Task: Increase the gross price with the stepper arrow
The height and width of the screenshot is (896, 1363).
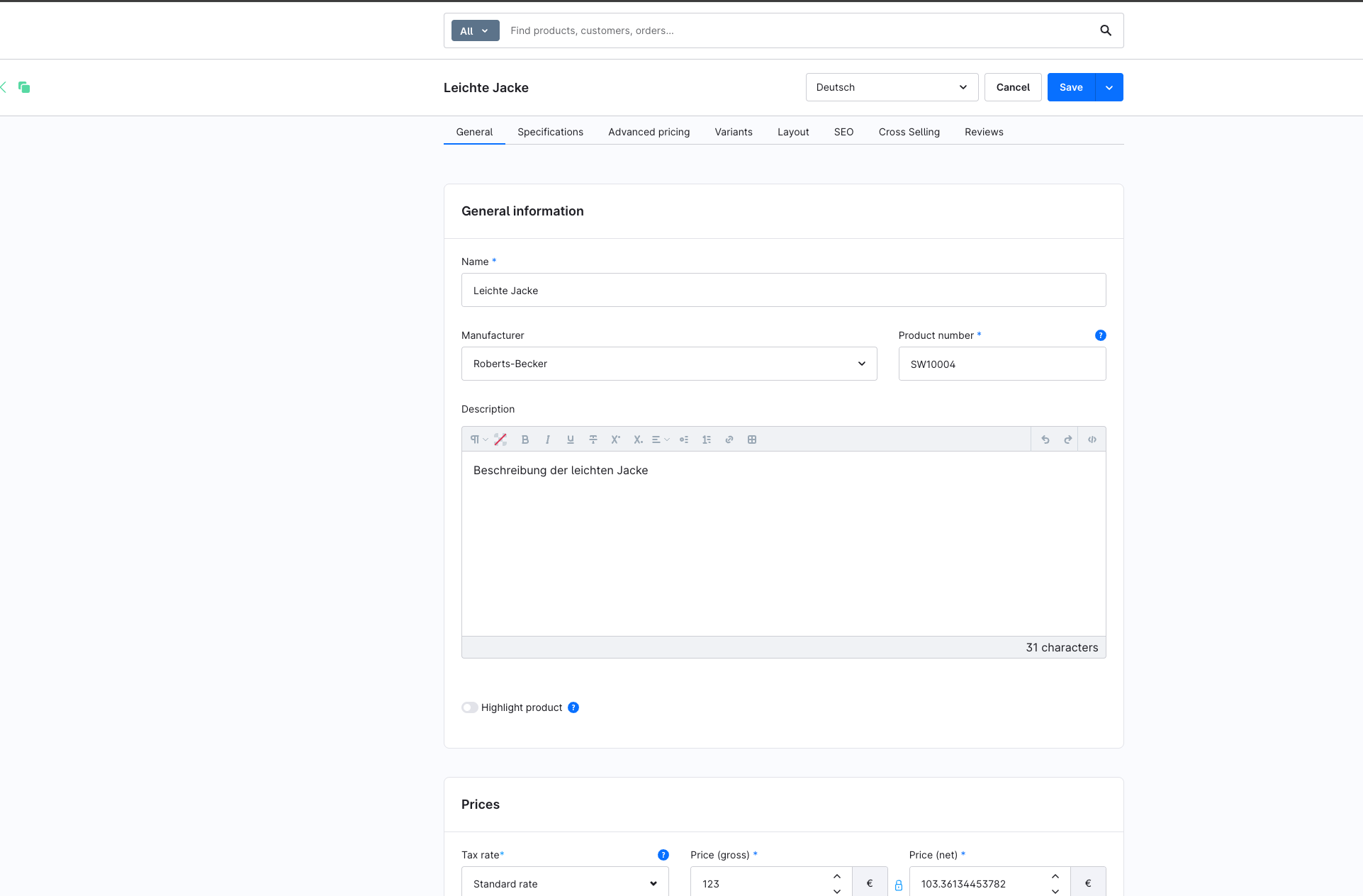Action: point(836,876)
